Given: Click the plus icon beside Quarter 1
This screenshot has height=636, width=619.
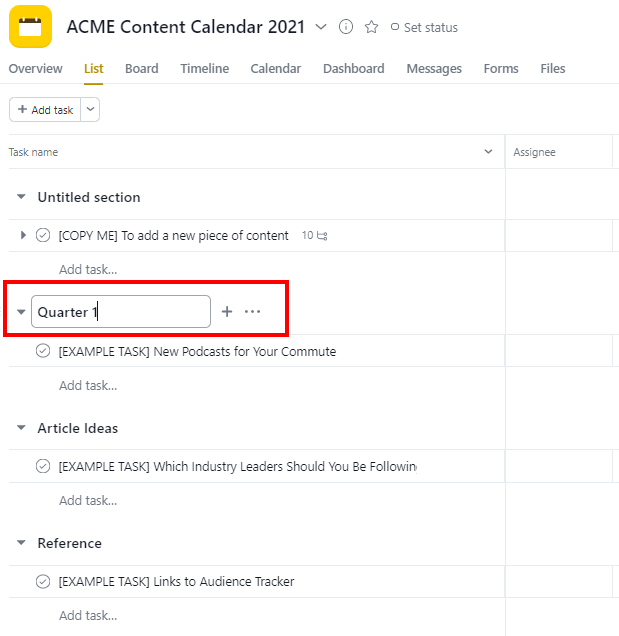Looking at the screenshot, I should pos(227,312).
